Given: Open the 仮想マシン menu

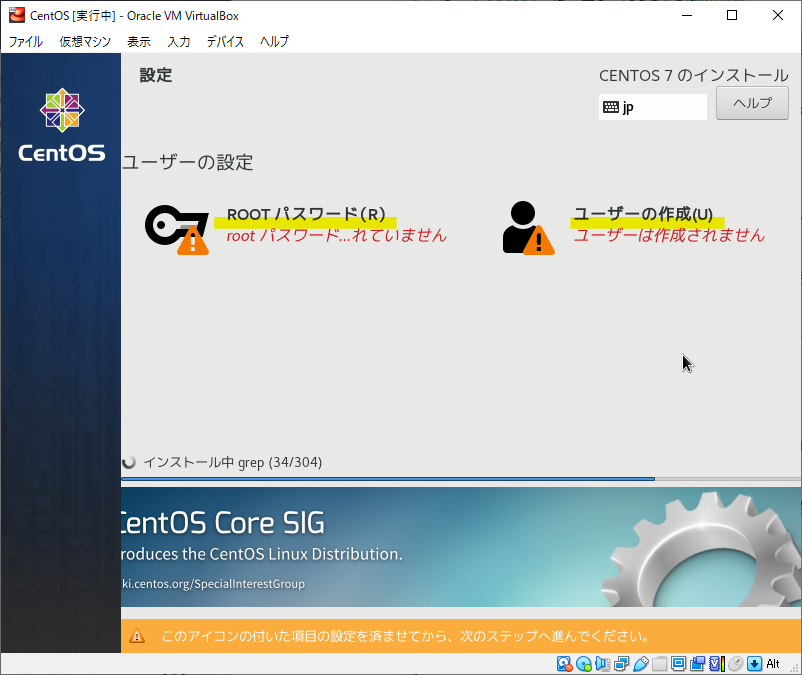Looking at the screenshot, I should (84, 42).
